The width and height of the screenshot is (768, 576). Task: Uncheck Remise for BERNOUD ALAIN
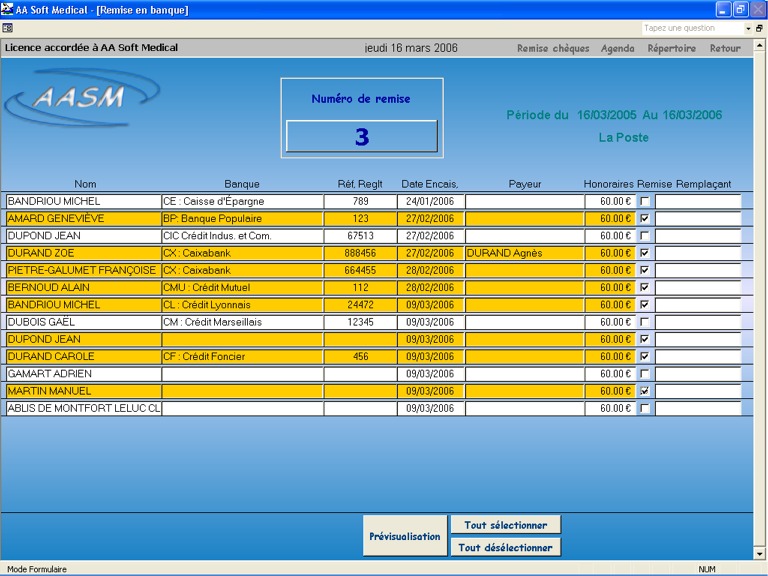[x=645, y=287]
